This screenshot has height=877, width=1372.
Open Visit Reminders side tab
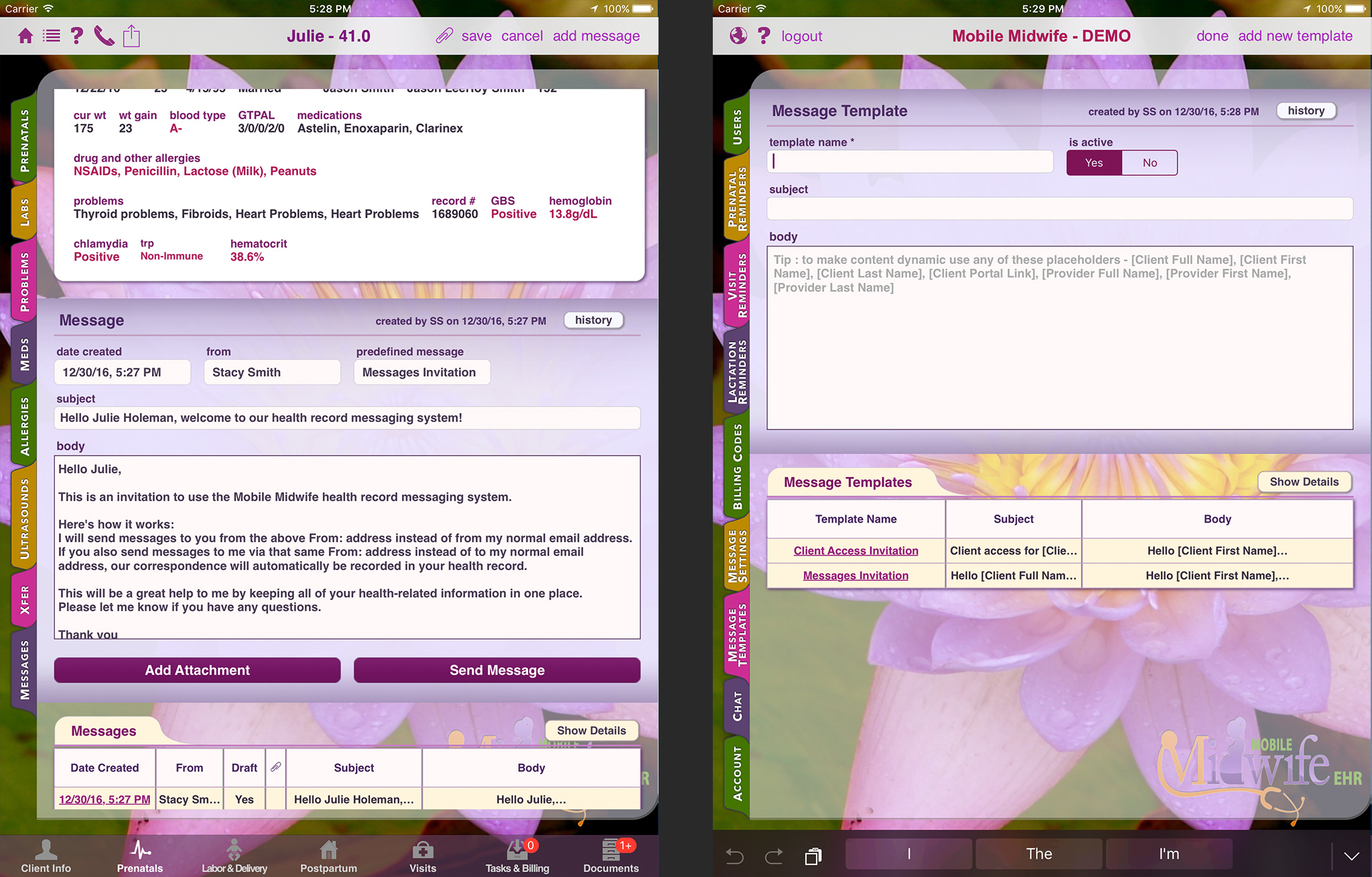coord(737,285)
